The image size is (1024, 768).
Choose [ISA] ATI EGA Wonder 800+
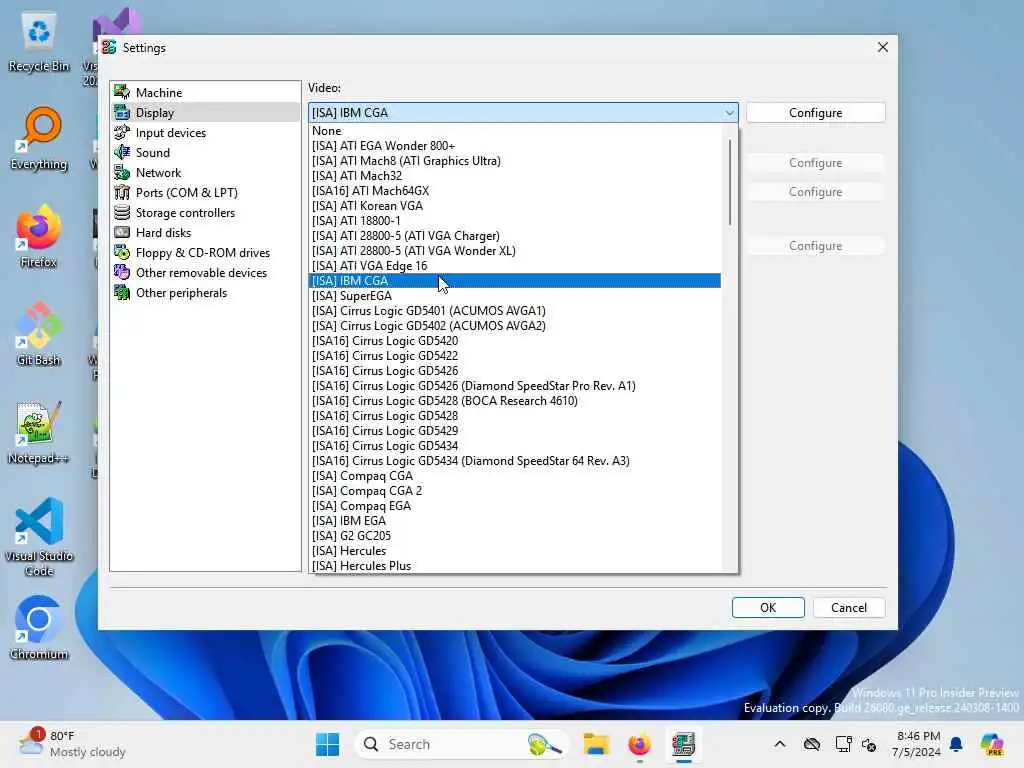[x=515, y=146]
